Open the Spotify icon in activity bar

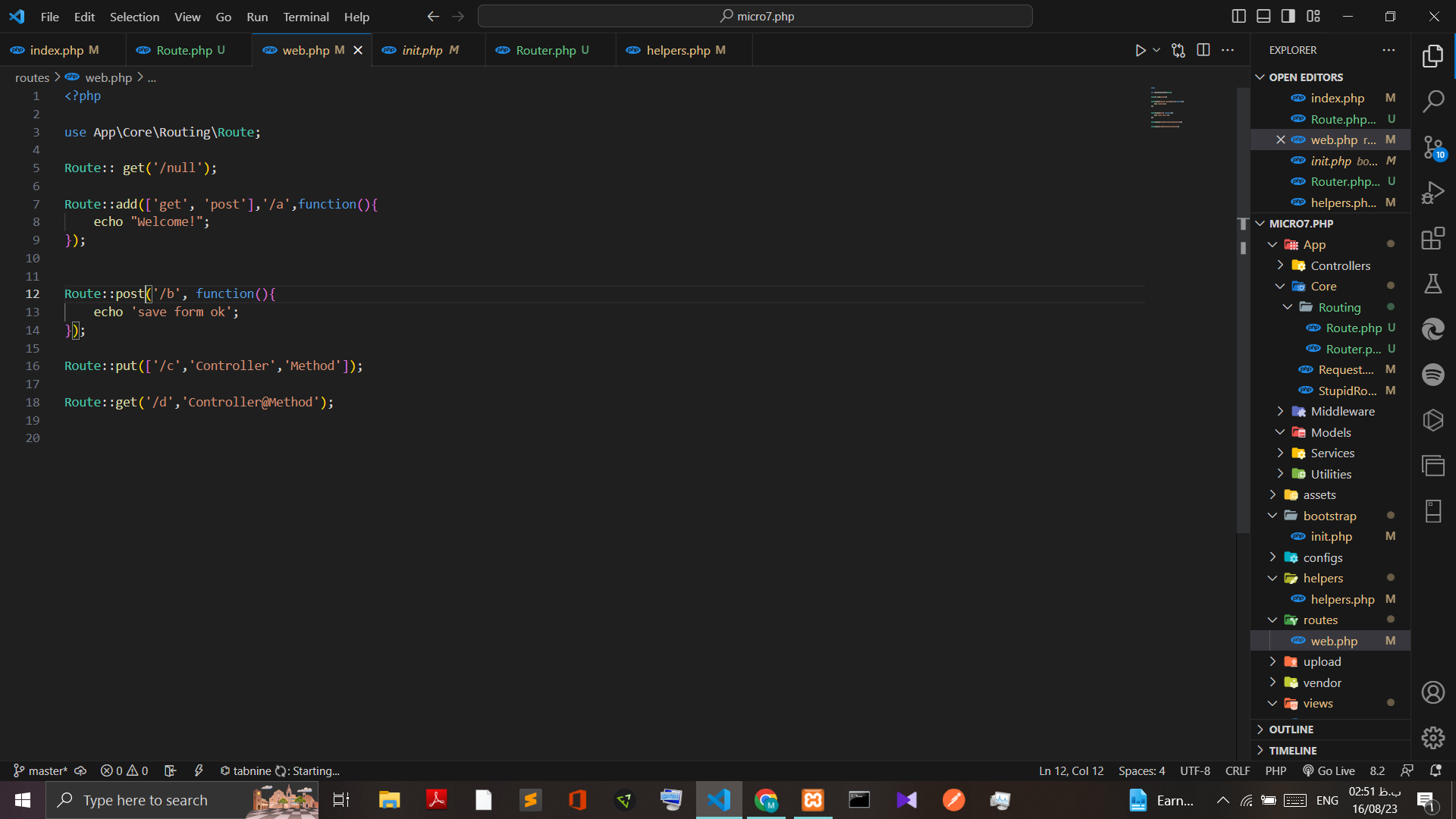tap(1432, 375)
